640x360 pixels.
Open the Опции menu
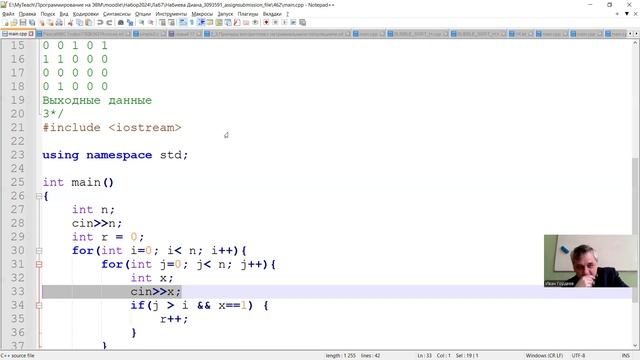pos(143,14)
